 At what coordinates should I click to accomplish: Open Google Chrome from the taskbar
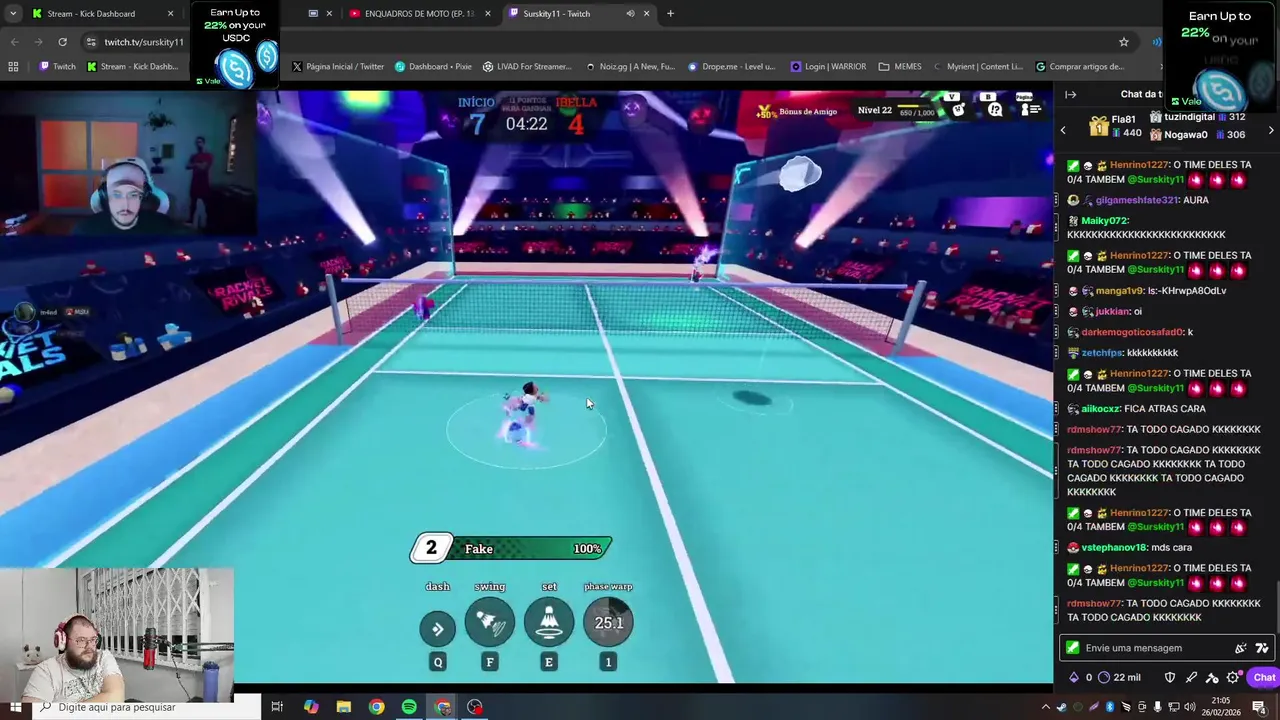pyautogui.click(x=376, y=707)
